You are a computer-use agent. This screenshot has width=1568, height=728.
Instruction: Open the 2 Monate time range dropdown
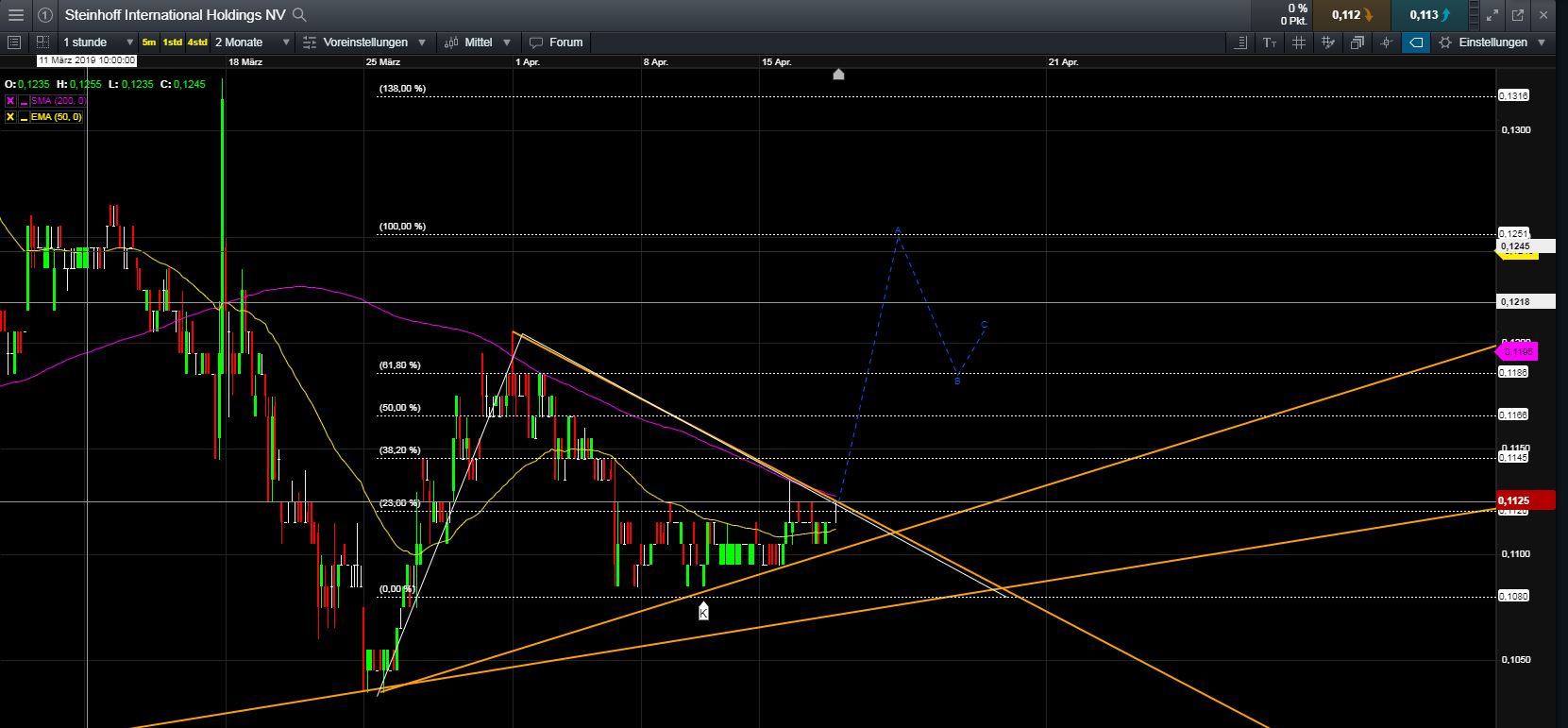click(252, 42)
